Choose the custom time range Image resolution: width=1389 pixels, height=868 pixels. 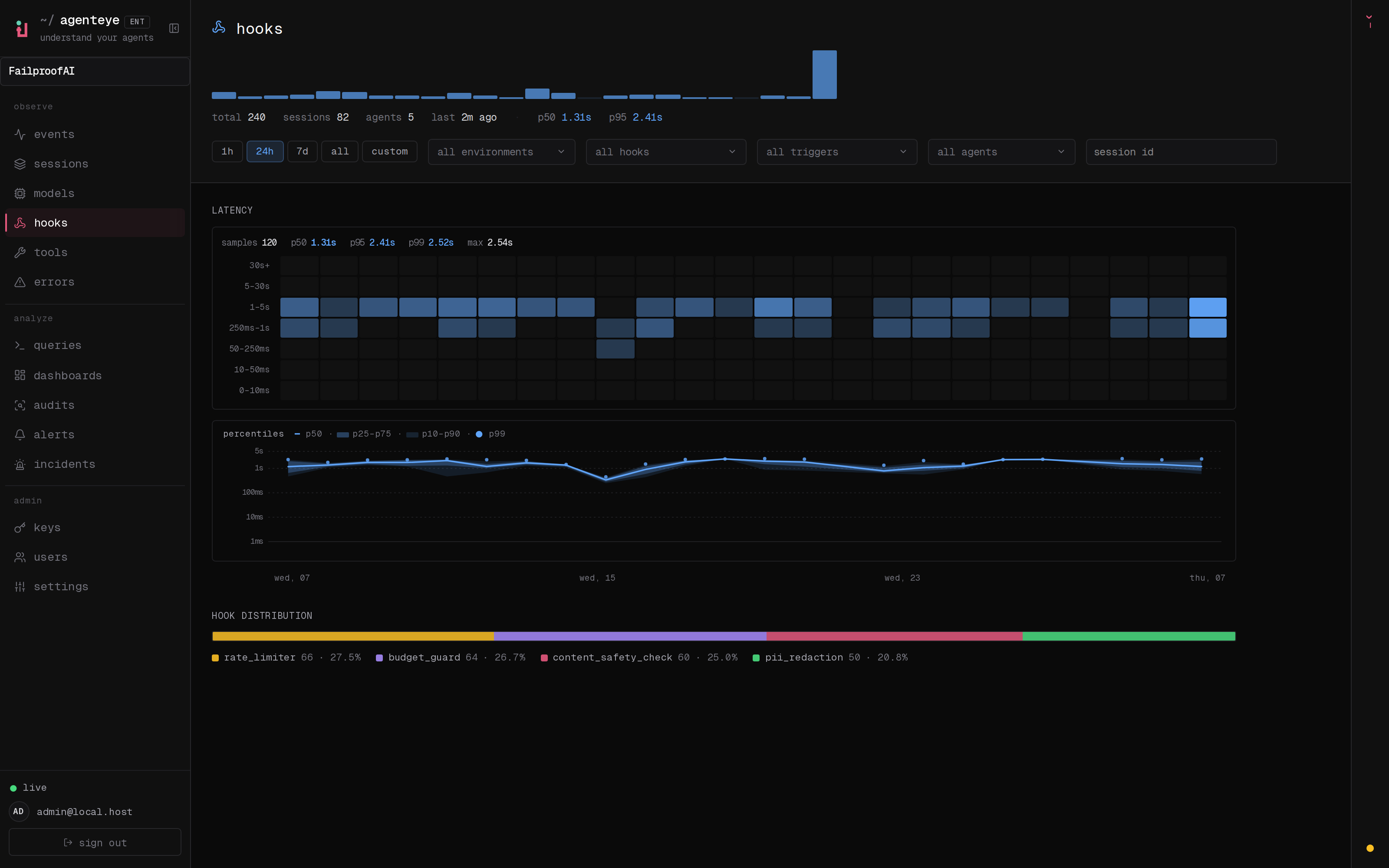[390, 151]
